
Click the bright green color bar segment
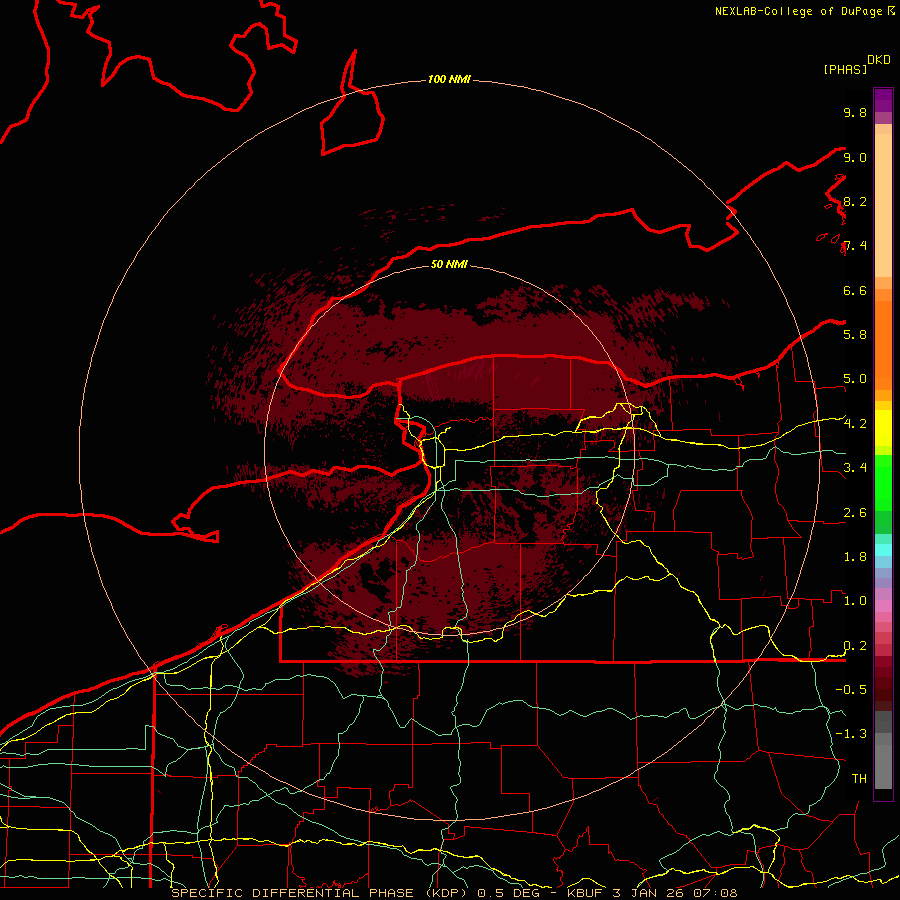pos(883,482)
